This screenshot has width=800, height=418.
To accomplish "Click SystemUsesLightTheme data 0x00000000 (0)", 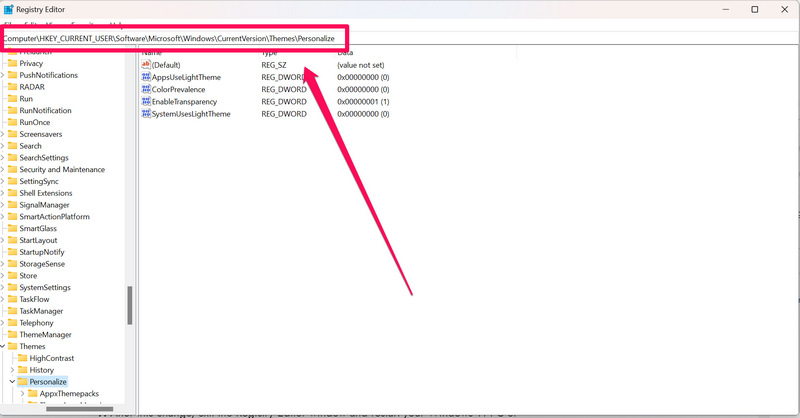I will click(x=363, y=114).
